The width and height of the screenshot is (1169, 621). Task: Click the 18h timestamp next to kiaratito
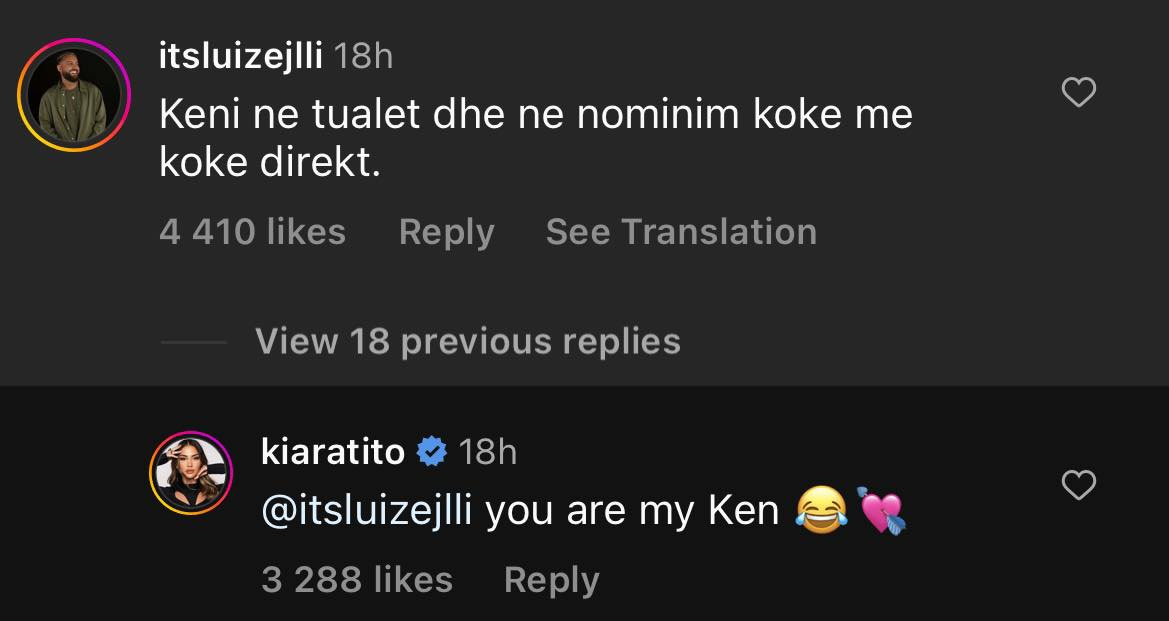487,452
